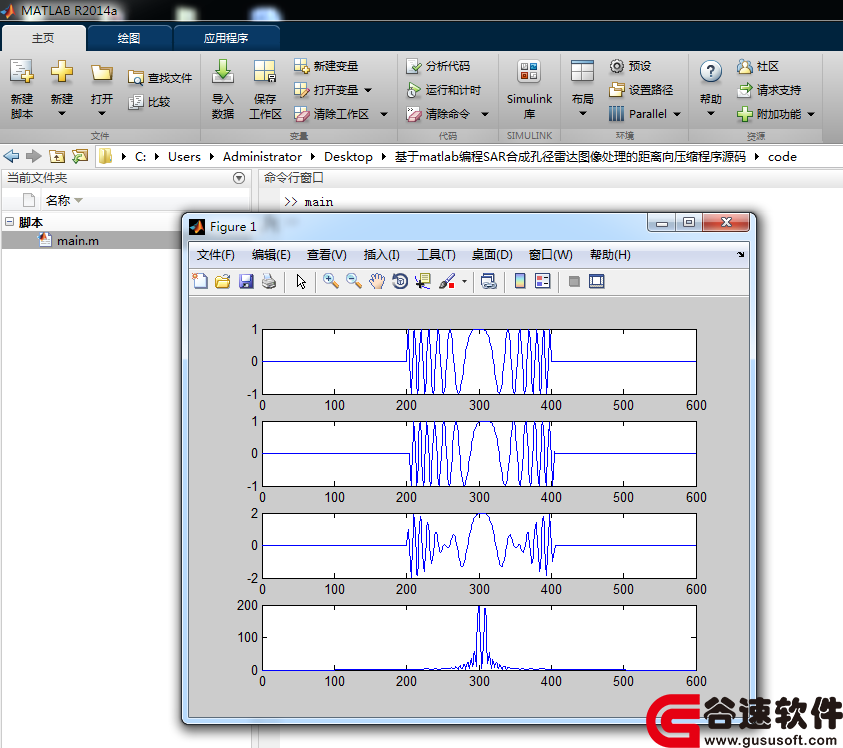Expand the Layout (布局) dropdown
Image resolution: width=843 pixels, height=748 pixels.
(583, 113)
